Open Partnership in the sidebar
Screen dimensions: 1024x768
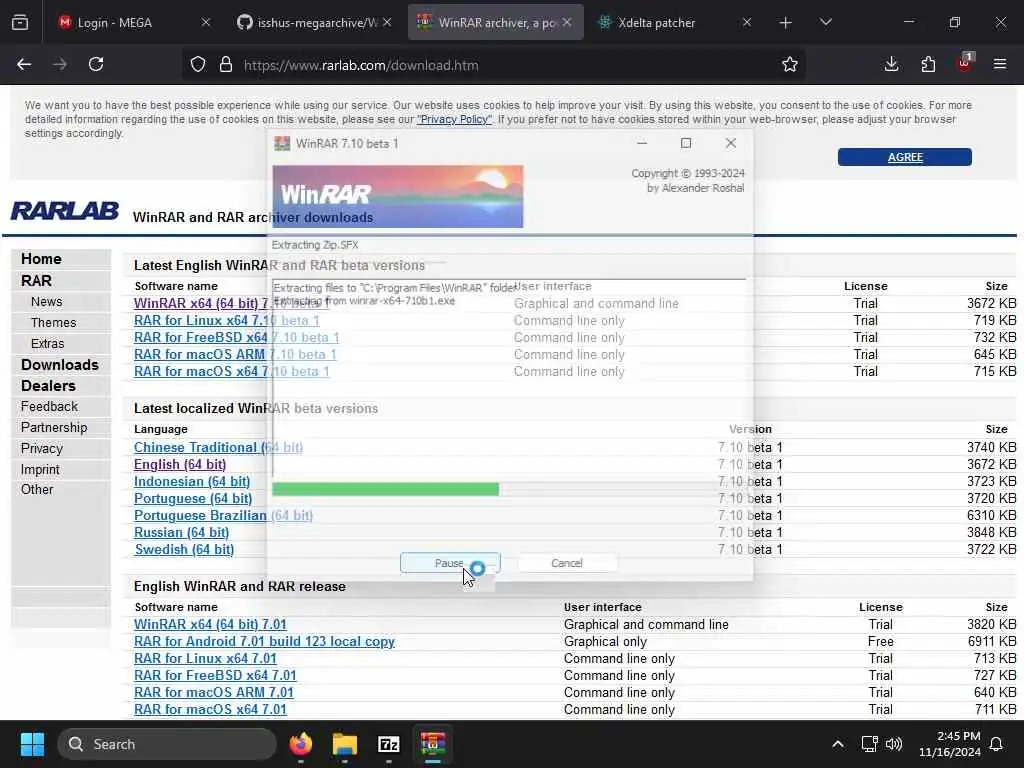click(x=54, y=427)
